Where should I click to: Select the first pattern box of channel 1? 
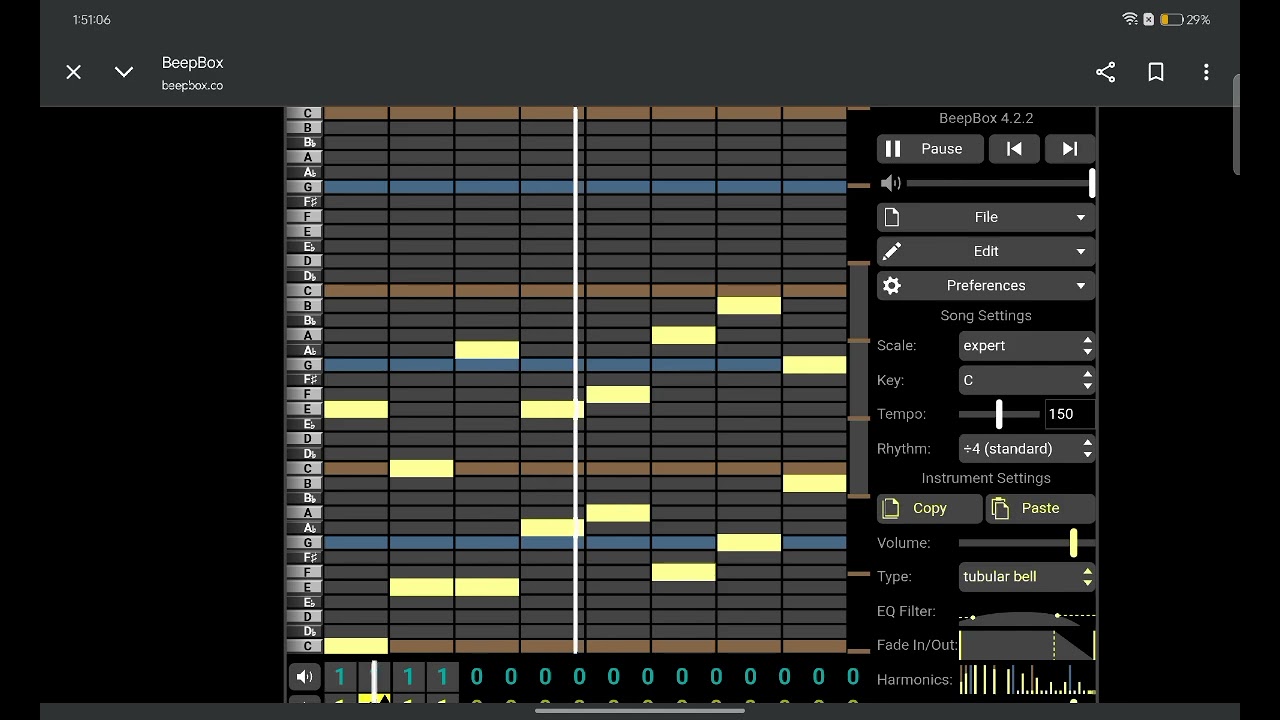[x=340, y=677]
